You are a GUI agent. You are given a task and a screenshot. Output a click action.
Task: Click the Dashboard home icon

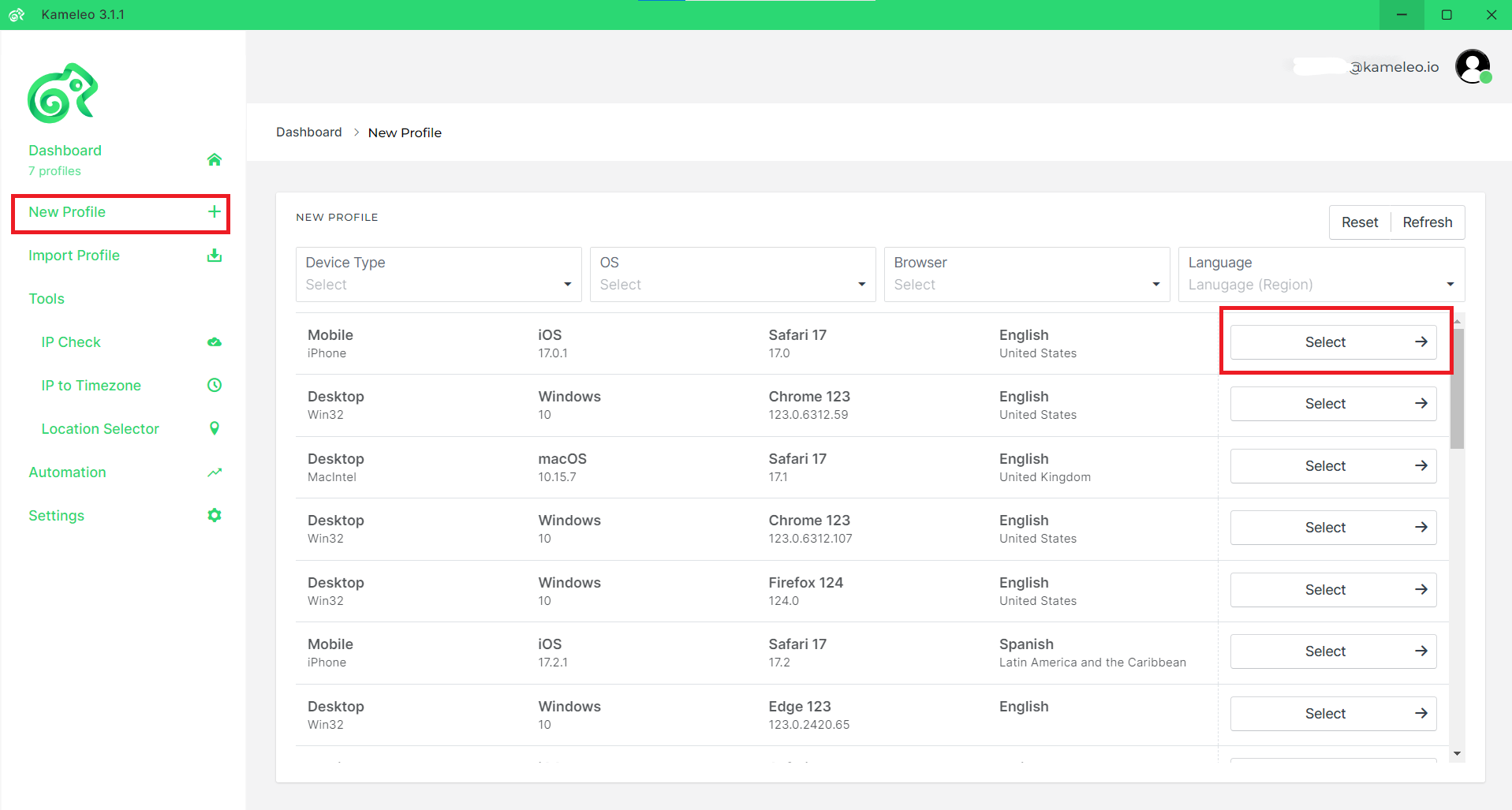coord(214,159)
